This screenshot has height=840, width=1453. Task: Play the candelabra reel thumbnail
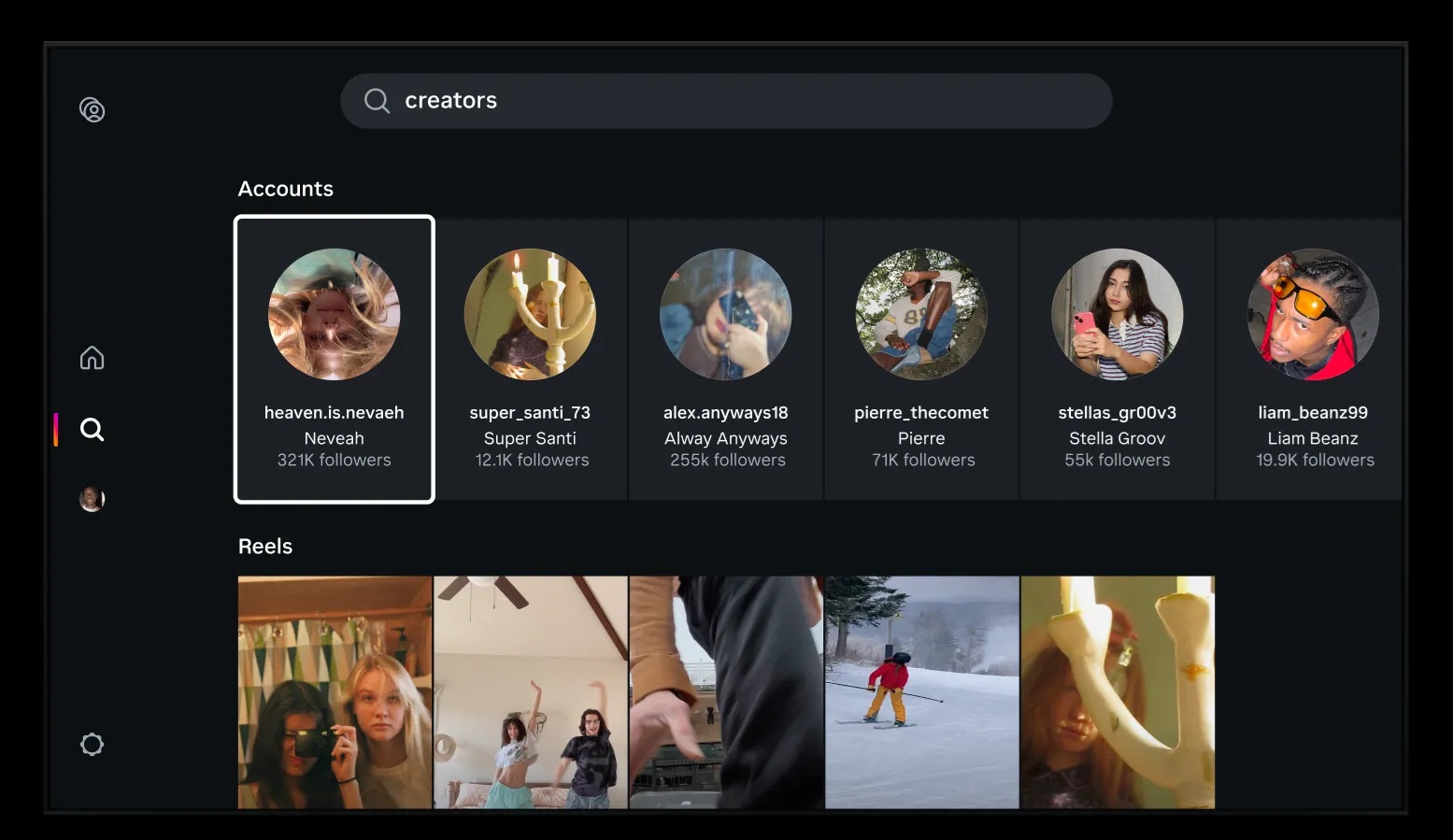point(1117,691)
